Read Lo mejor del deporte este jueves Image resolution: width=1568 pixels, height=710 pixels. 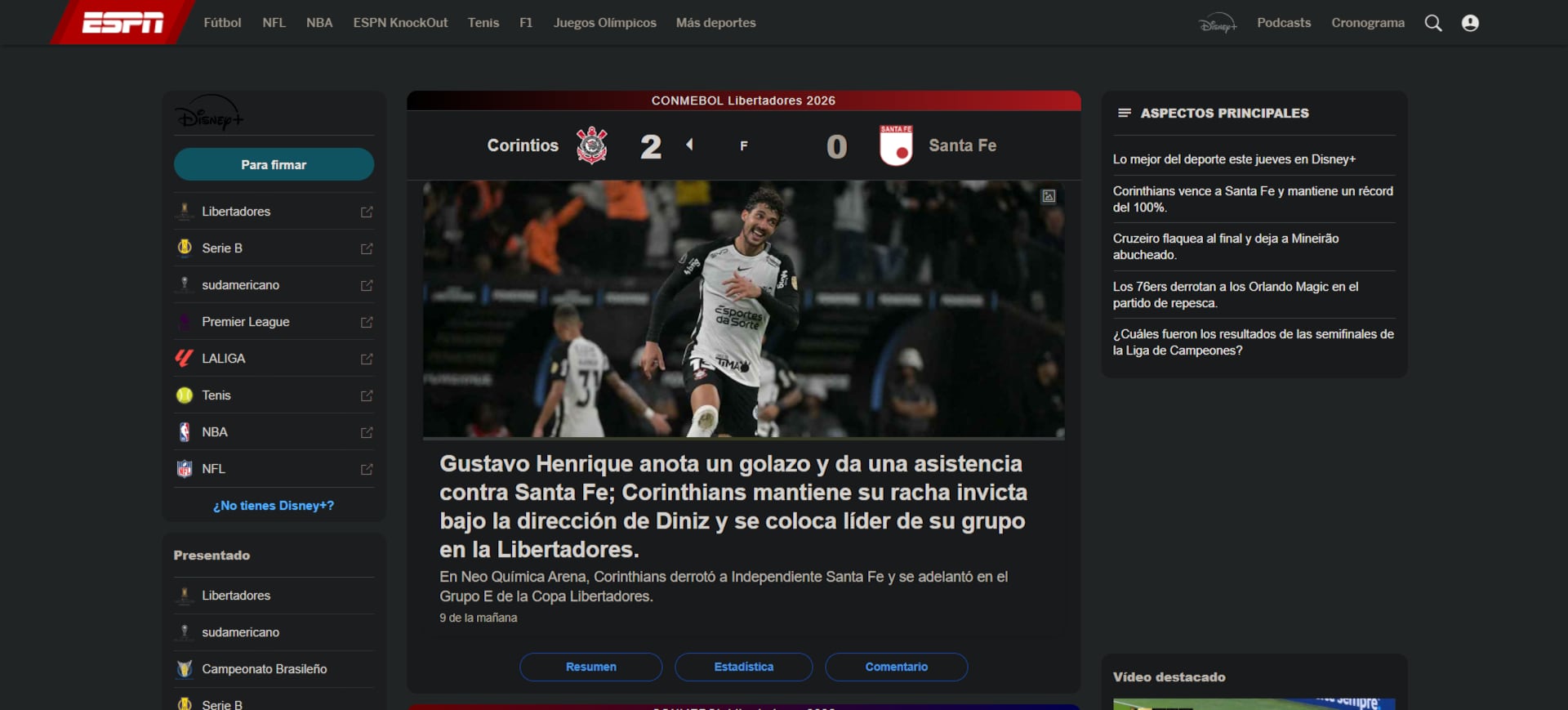pos(1234,159)
